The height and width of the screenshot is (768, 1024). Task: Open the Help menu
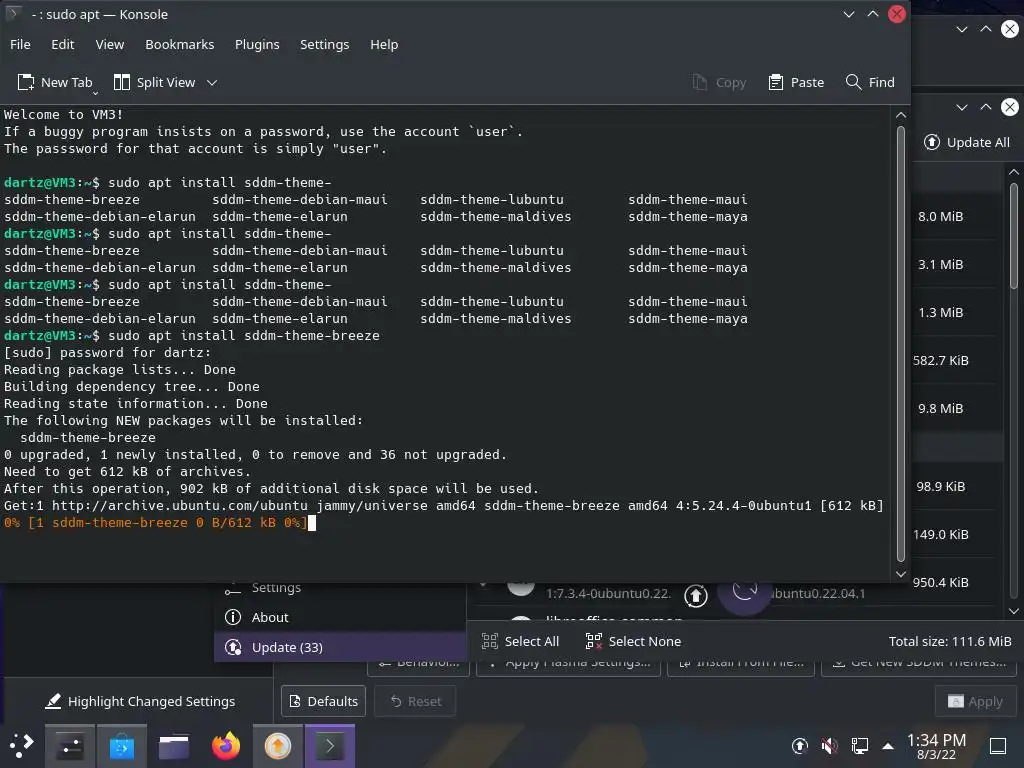(x=384, y=44)
